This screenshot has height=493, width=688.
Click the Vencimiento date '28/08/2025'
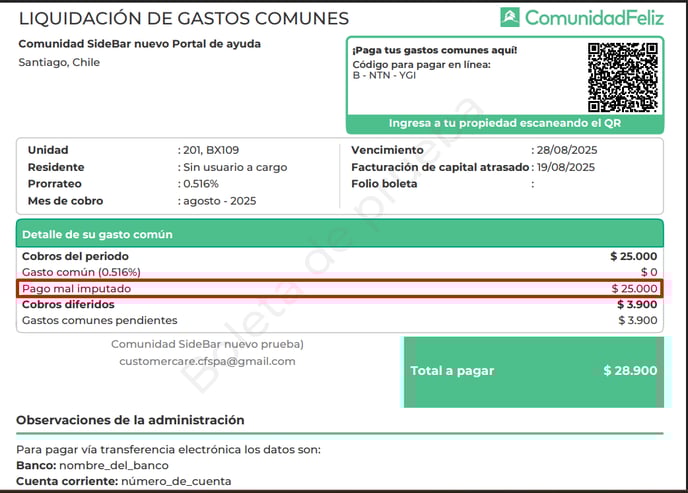[567, 150]
